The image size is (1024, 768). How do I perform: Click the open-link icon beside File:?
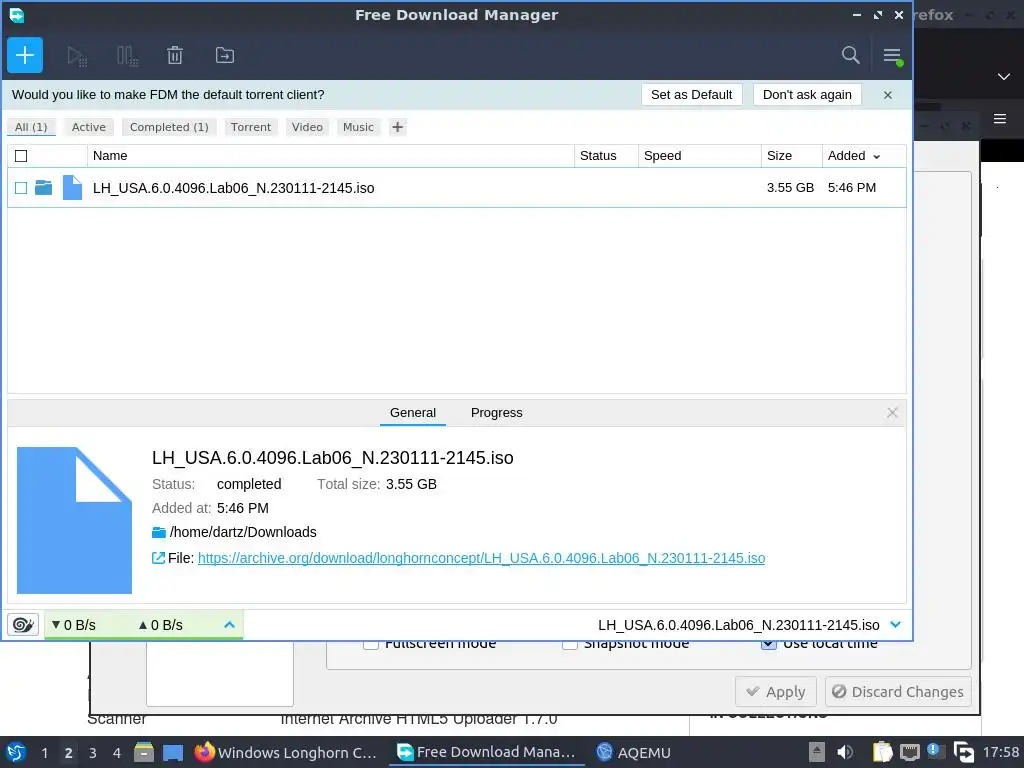point(158,558)
